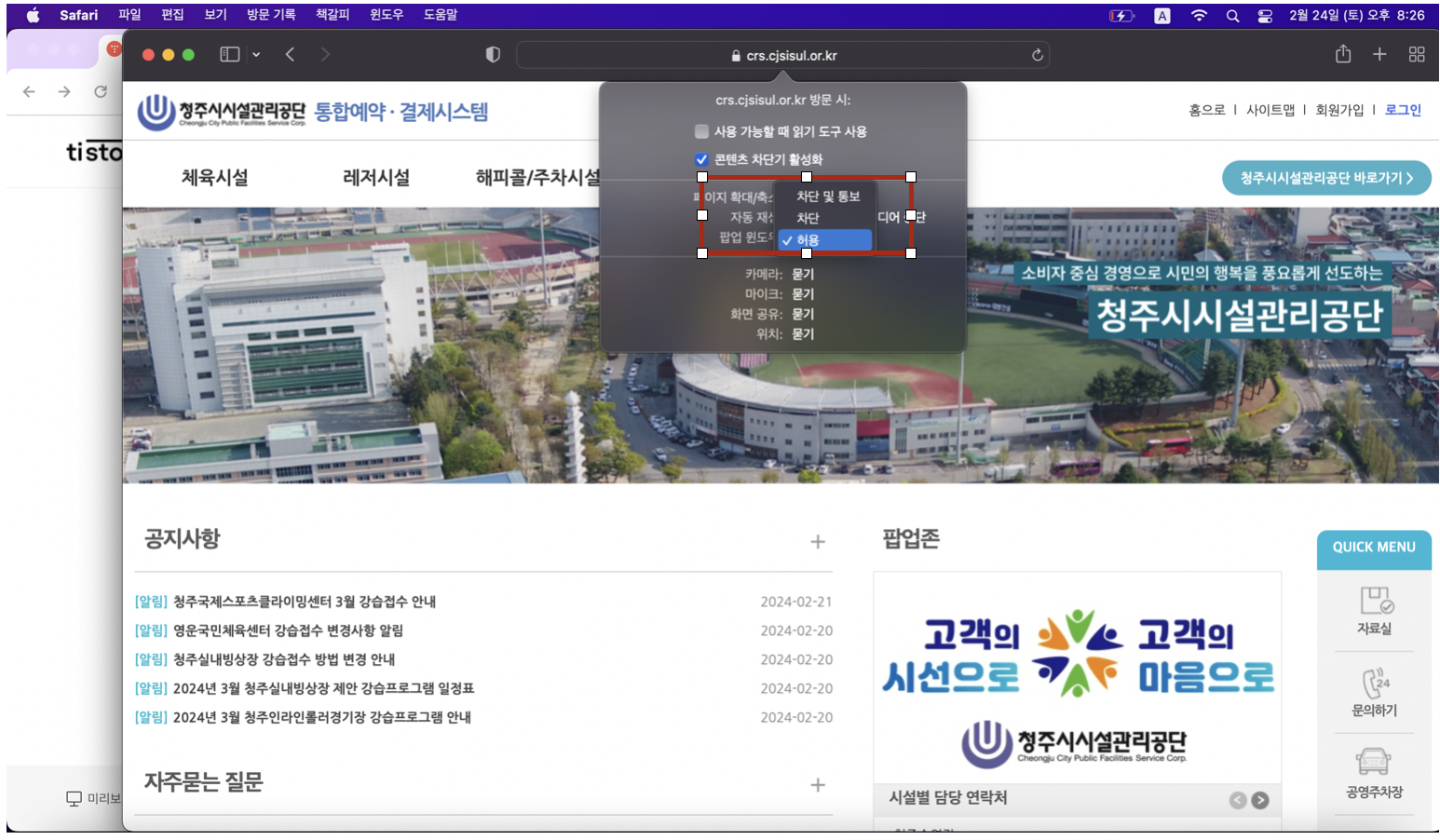The image size is (1440, 840).
Task: Click the 로그인 link
Action: 1403,110
